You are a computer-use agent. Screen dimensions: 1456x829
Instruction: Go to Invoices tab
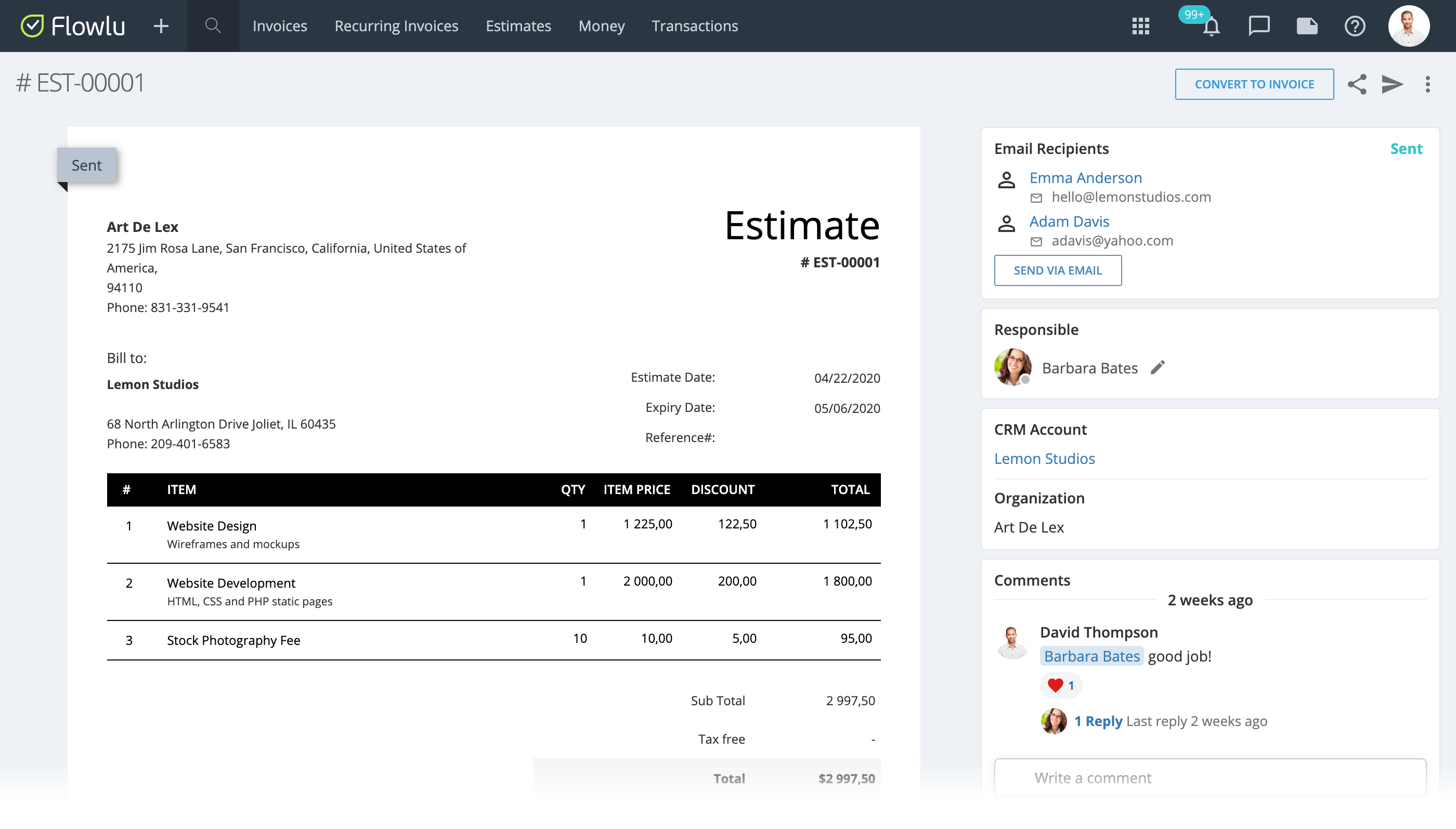coord(279,25)
